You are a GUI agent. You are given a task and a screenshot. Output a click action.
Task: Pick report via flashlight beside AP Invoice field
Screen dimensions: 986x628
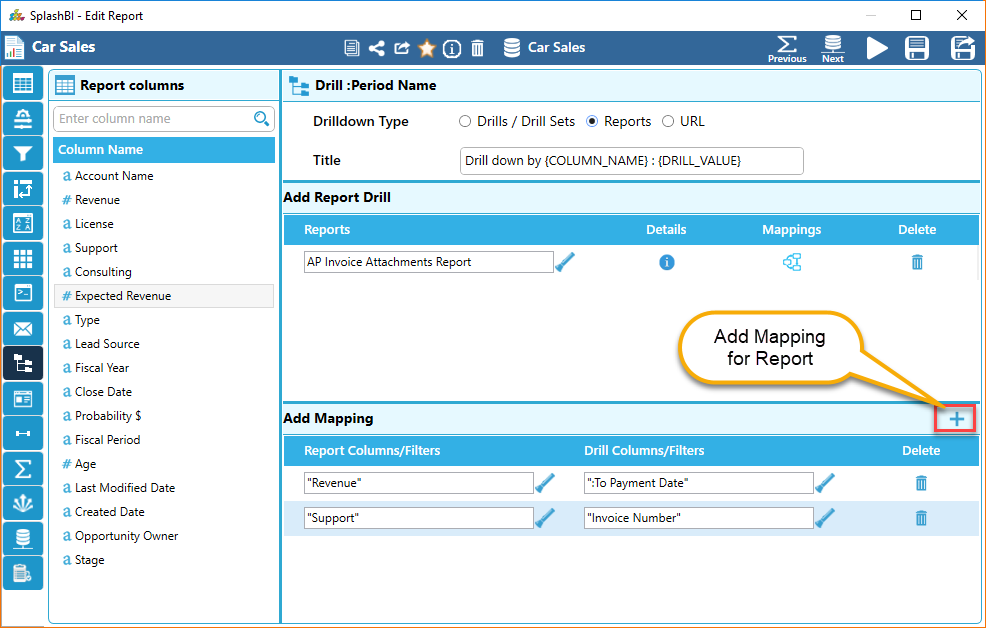[565, 262]
